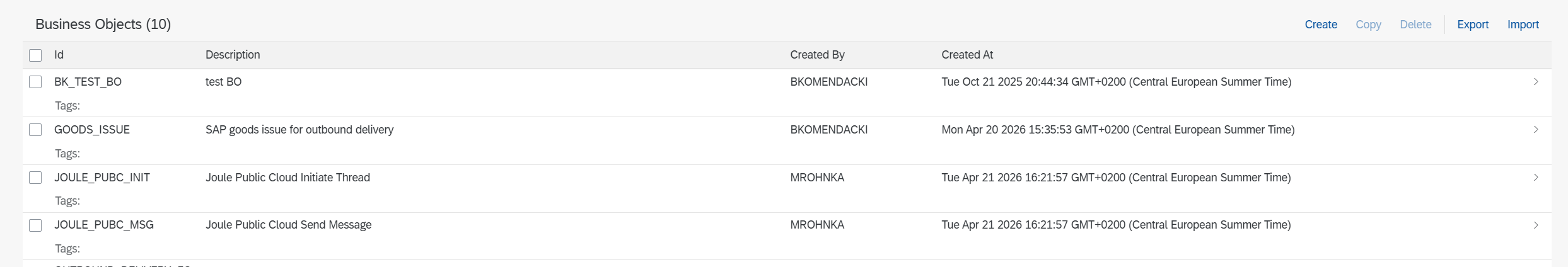Click the Description column header
The image size is (1568, 267).
coord(233,55)
